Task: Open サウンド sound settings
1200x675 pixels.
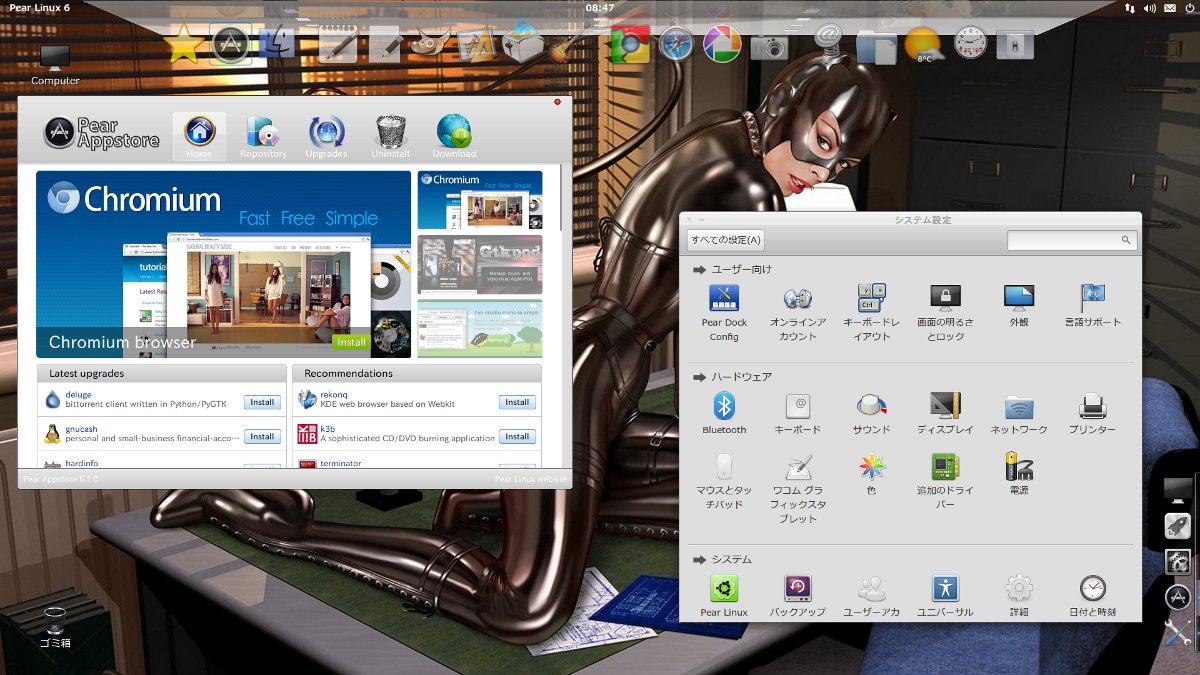Action: point(871,413)
